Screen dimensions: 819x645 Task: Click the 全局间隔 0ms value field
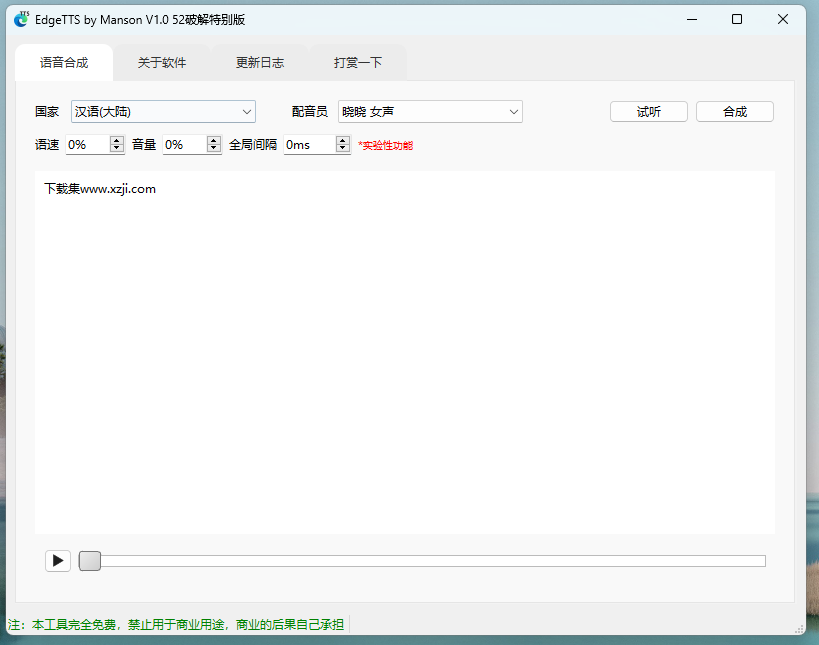click(310, 145)
